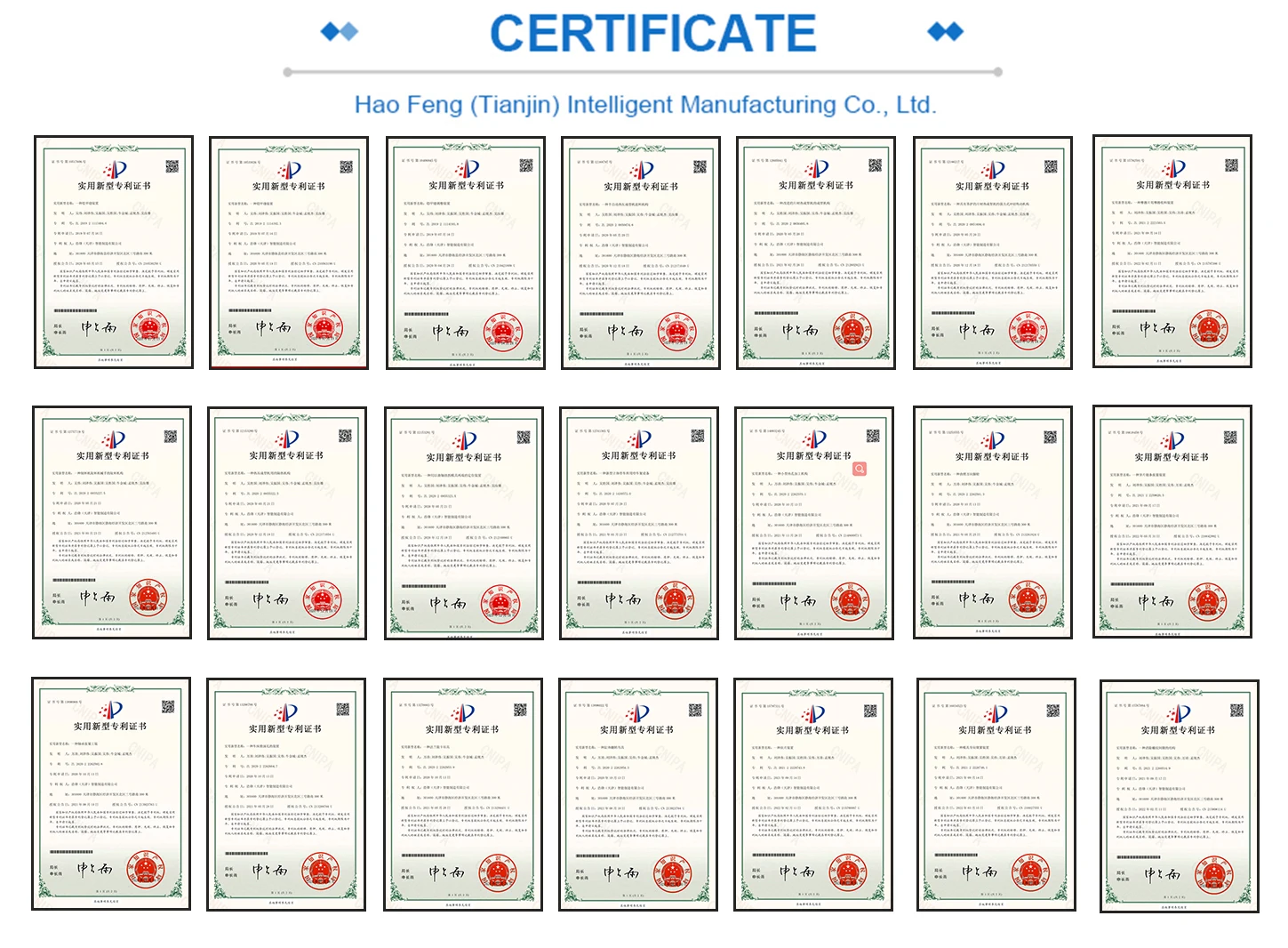This screenshot has width=1288, height=948.
Task: Select fourth certificate in the bottom row
Action: pos(638,795)
